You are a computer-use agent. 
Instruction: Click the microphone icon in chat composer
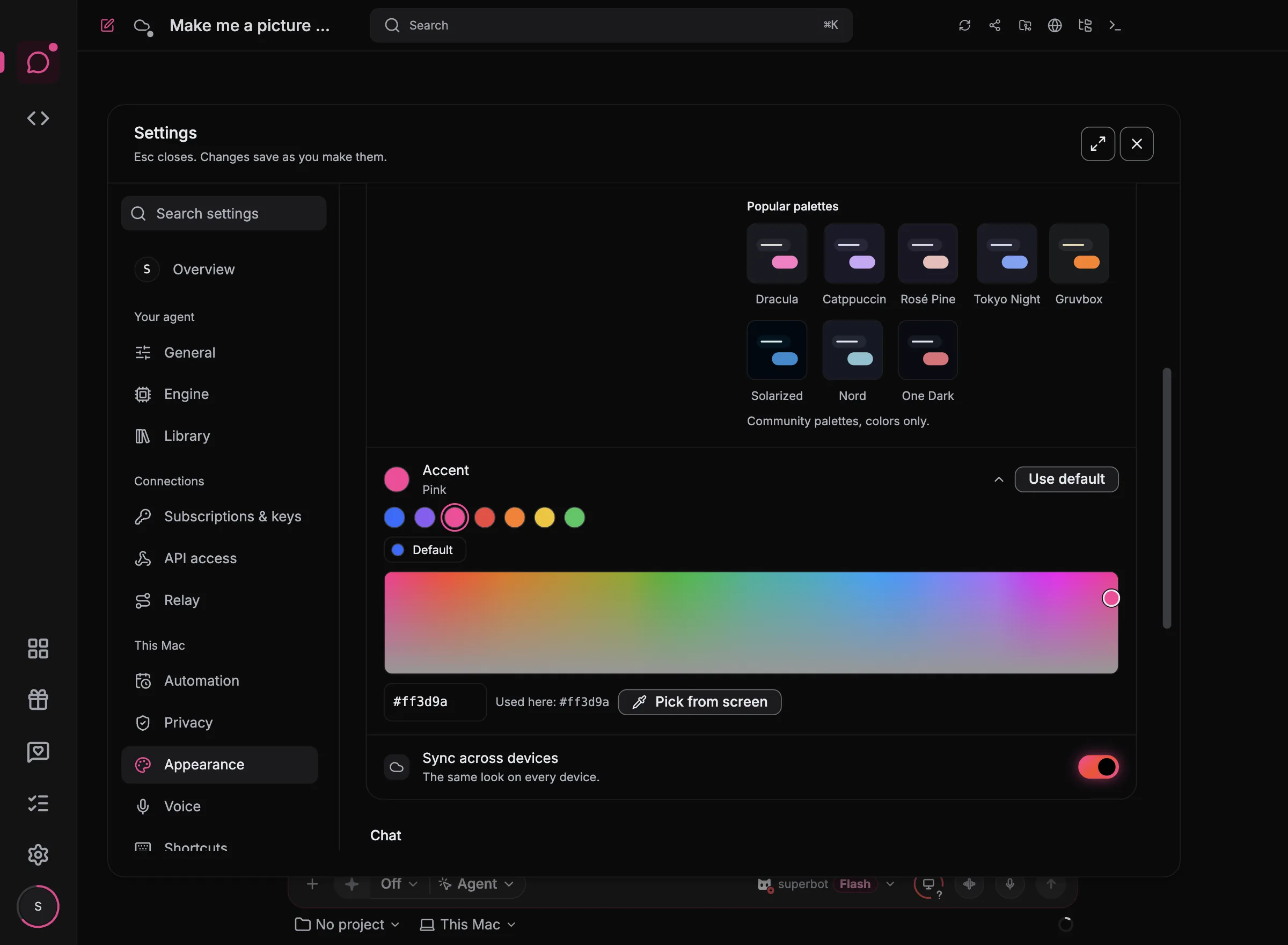pos(1010,884)
